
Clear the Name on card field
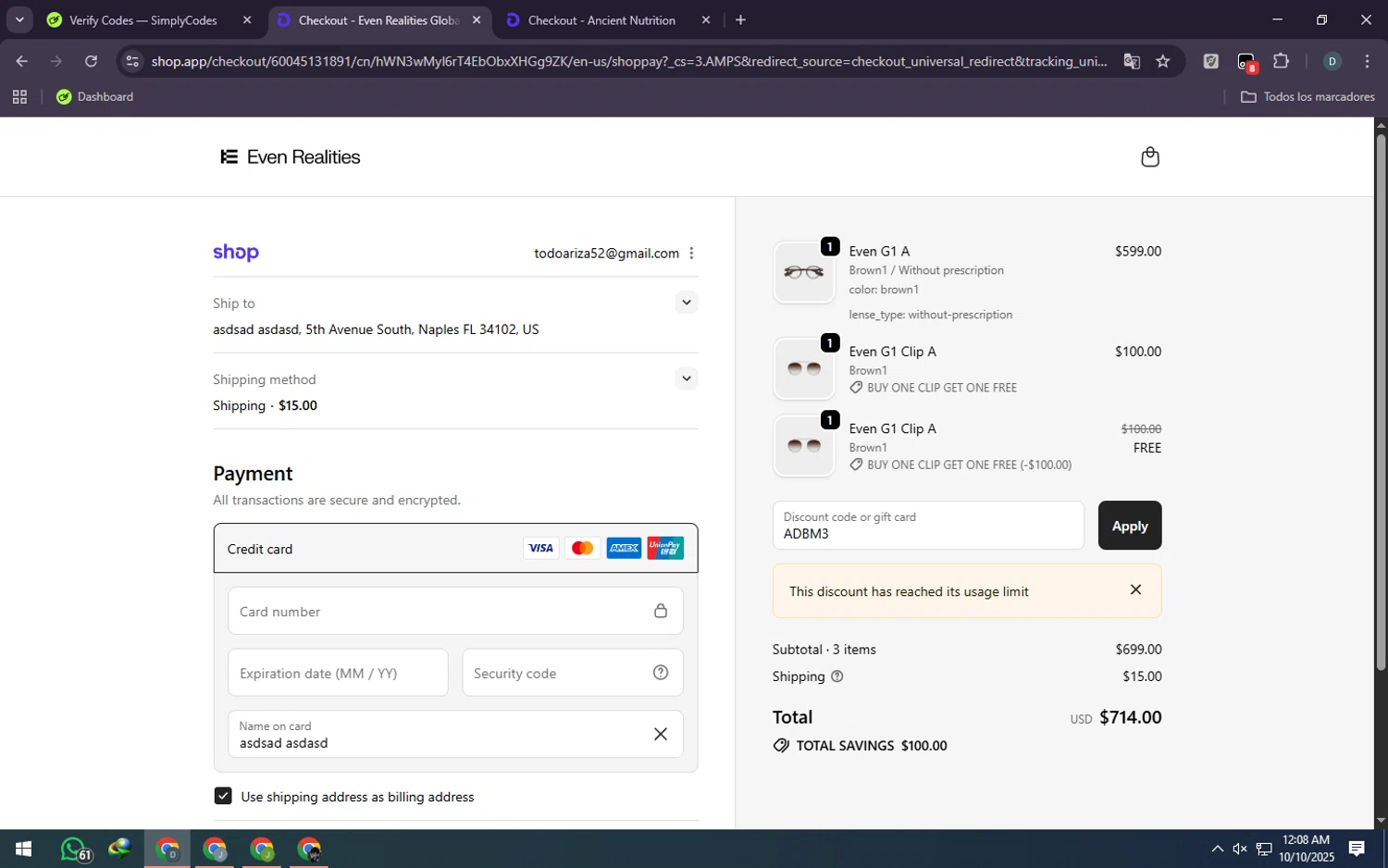point(661,734)
